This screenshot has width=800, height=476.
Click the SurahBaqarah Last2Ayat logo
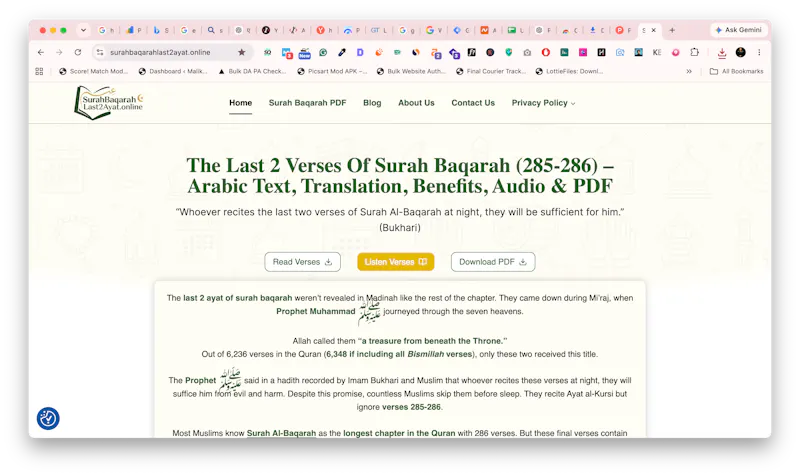tap(108, 103)
